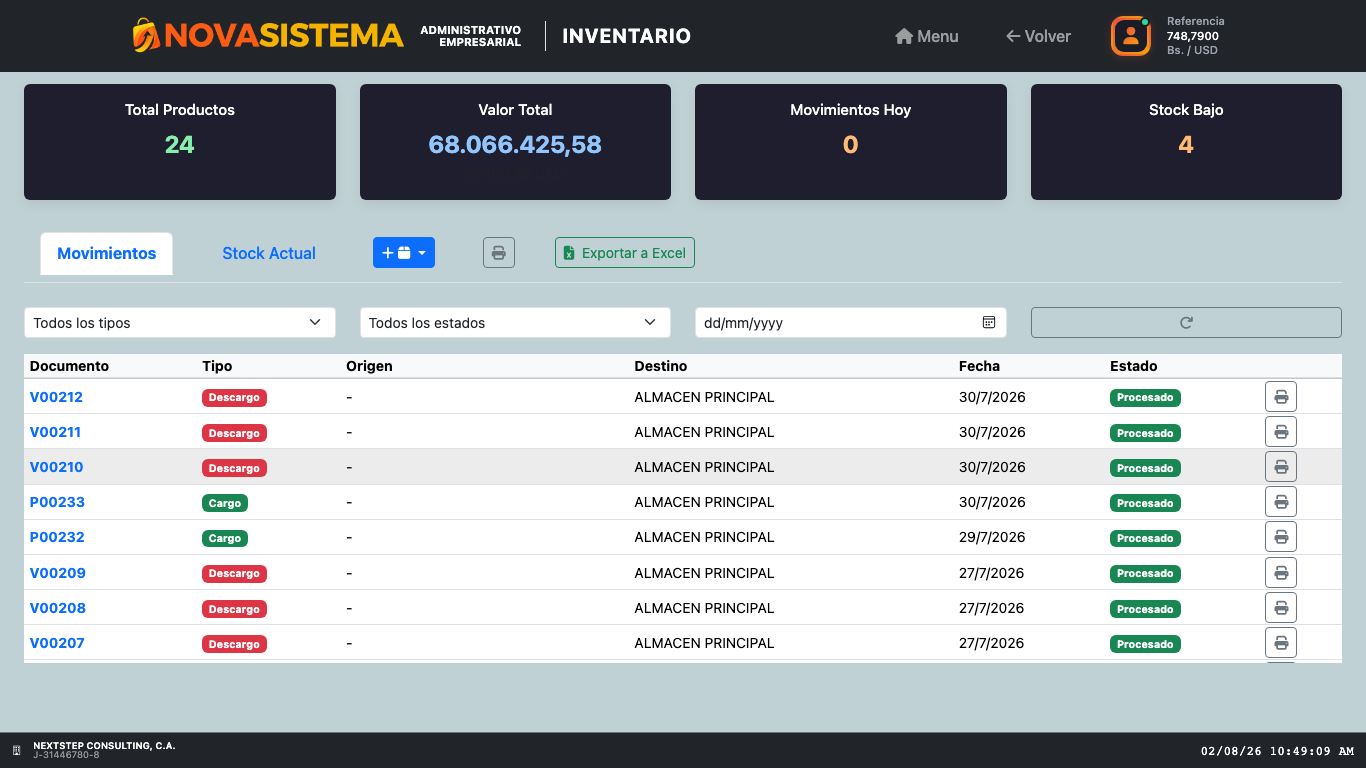
Task: Open document V00211
Action: pos(55,432)
